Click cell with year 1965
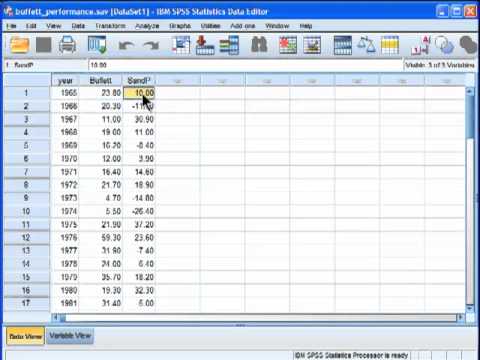Viewport: 480px width, 360px height. [x=65, y=93]
